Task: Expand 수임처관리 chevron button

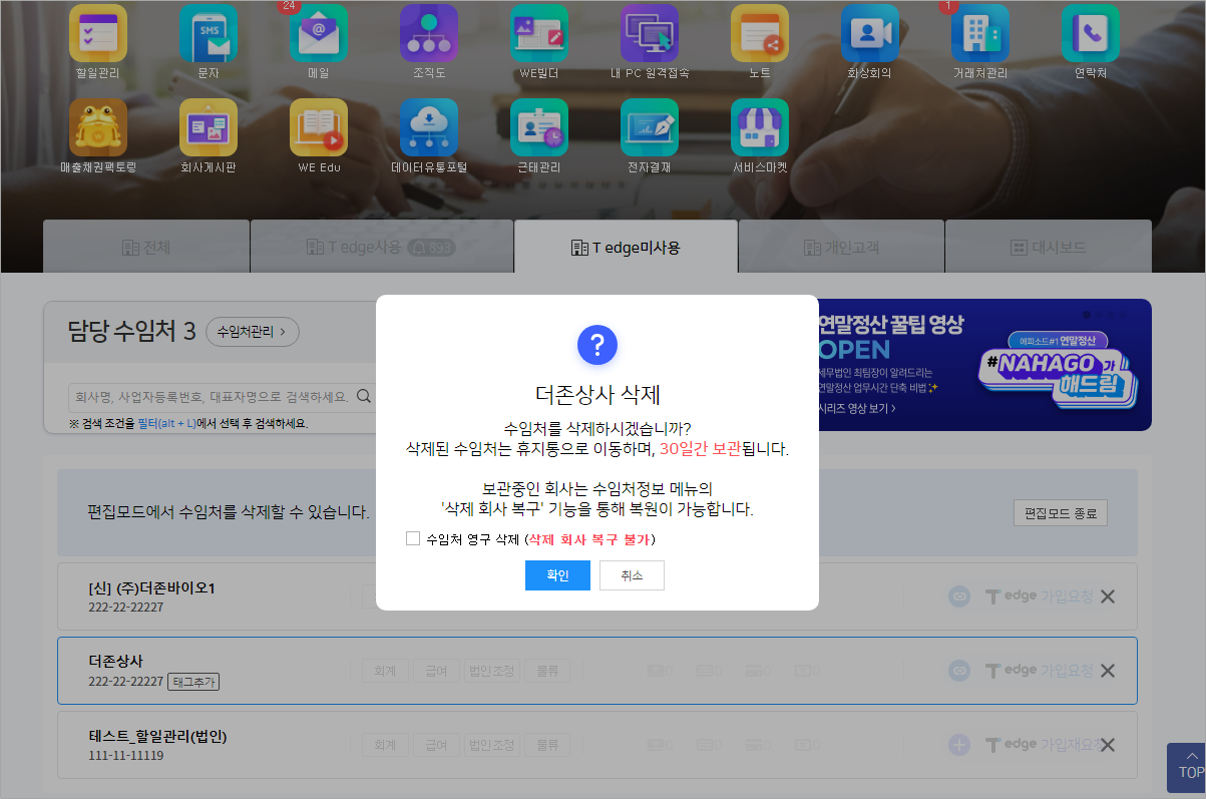Action: point(252,332)
